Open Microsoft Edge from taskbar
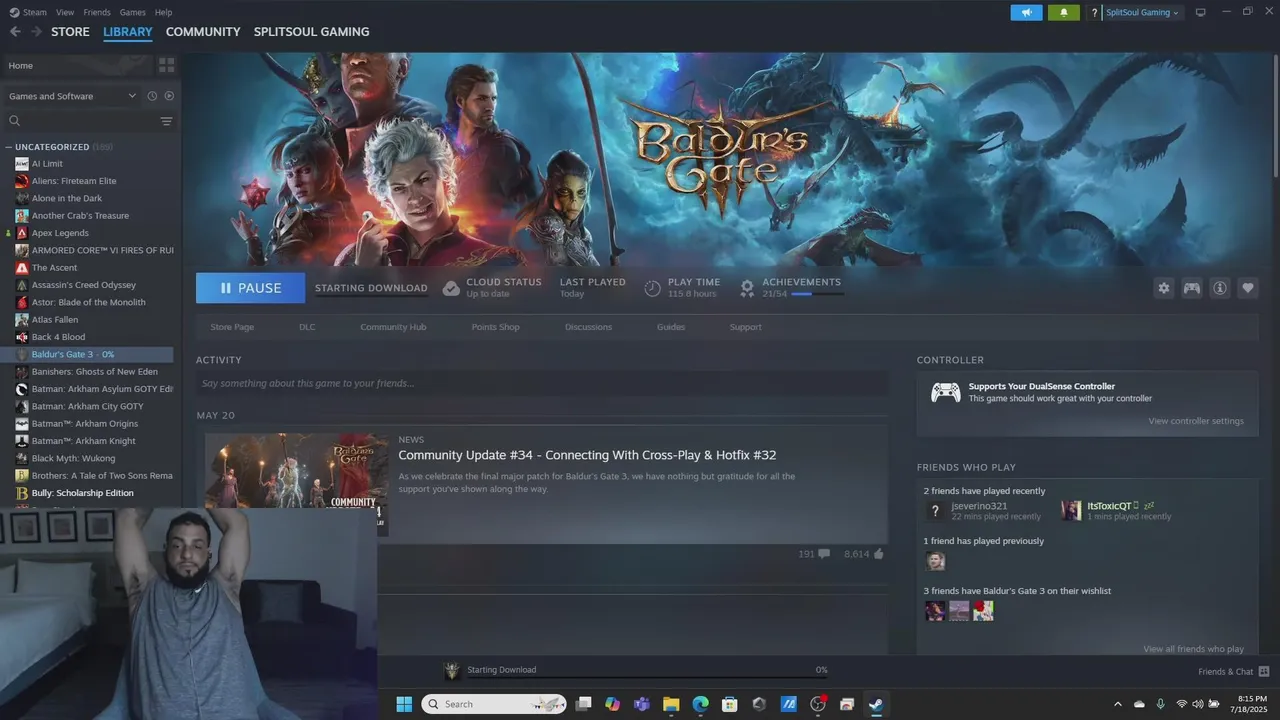The height and width of the screenshot is (720, 1280). pos(701,704)
